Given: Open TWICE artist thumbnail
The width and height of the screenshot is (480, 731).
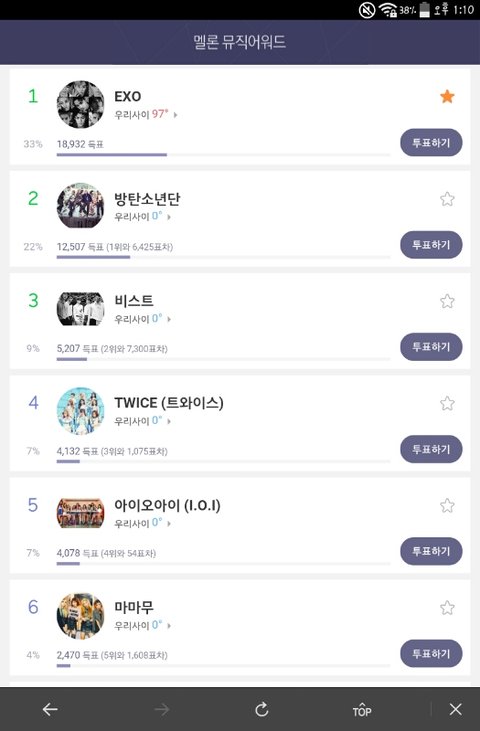Looking at the screenshot, I should click(80, 411).
